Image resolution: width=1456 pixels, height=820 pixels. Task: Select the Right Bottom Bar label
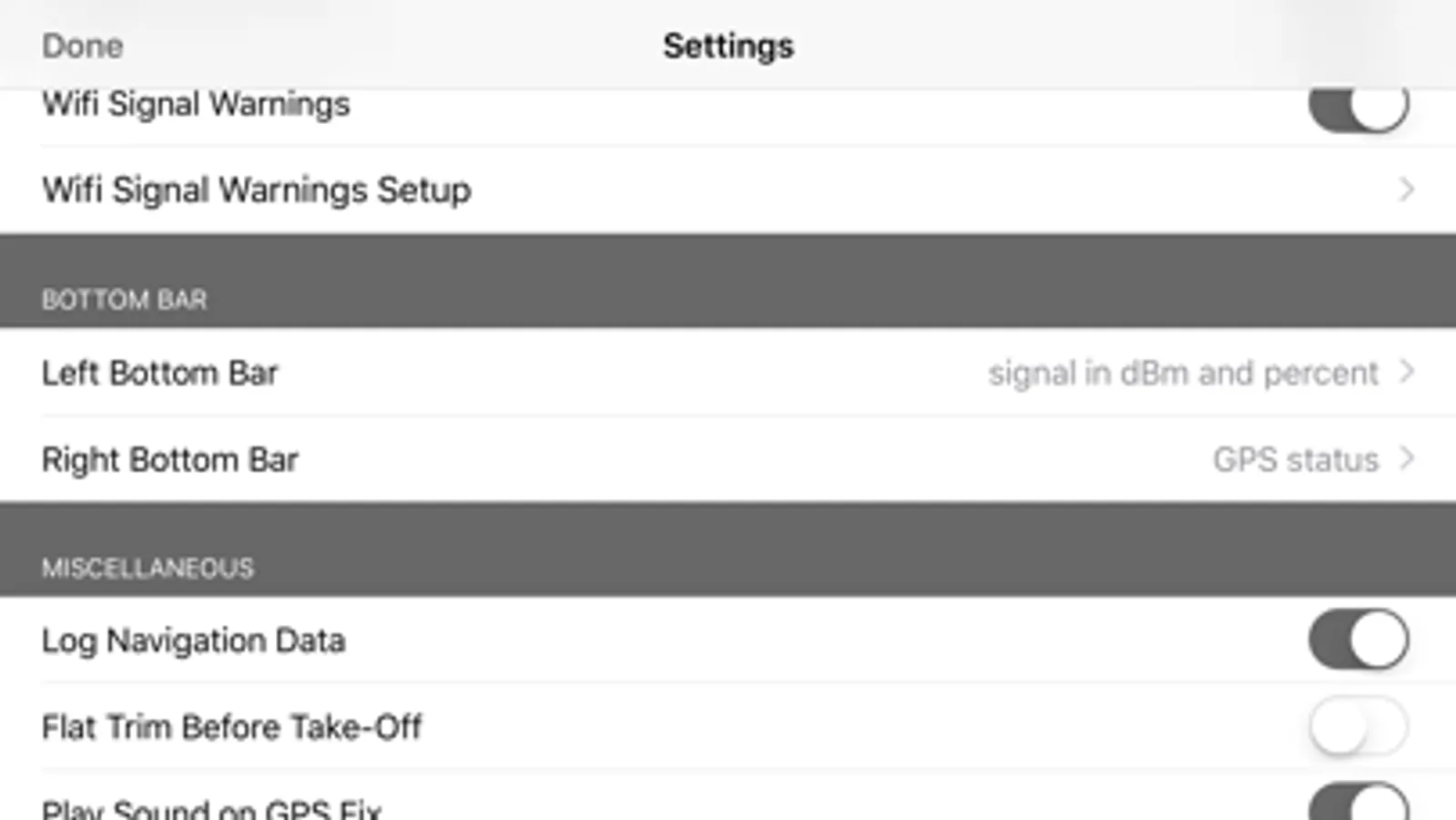169,460
